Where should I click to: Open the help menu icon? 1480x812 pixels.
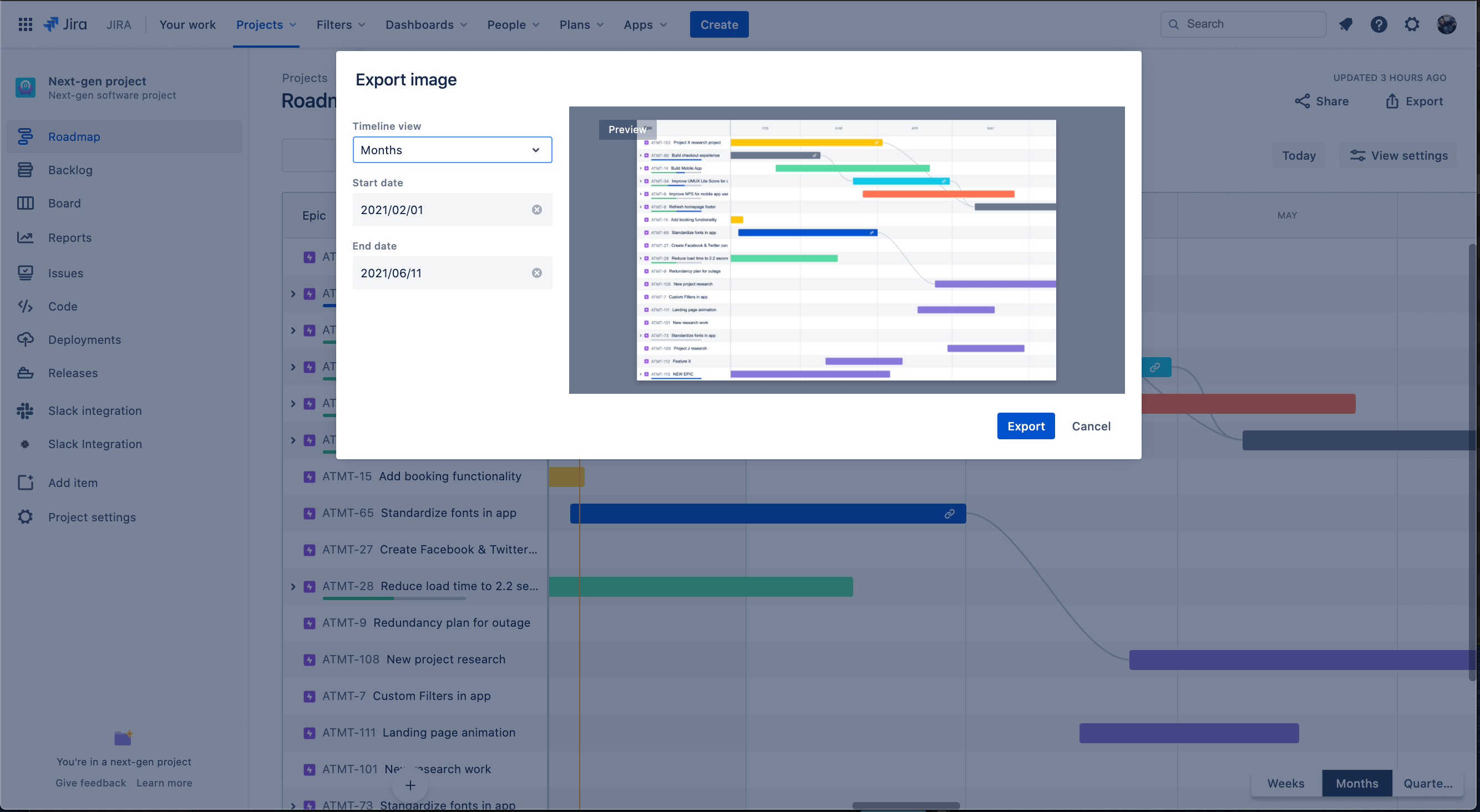[1379, 24]
